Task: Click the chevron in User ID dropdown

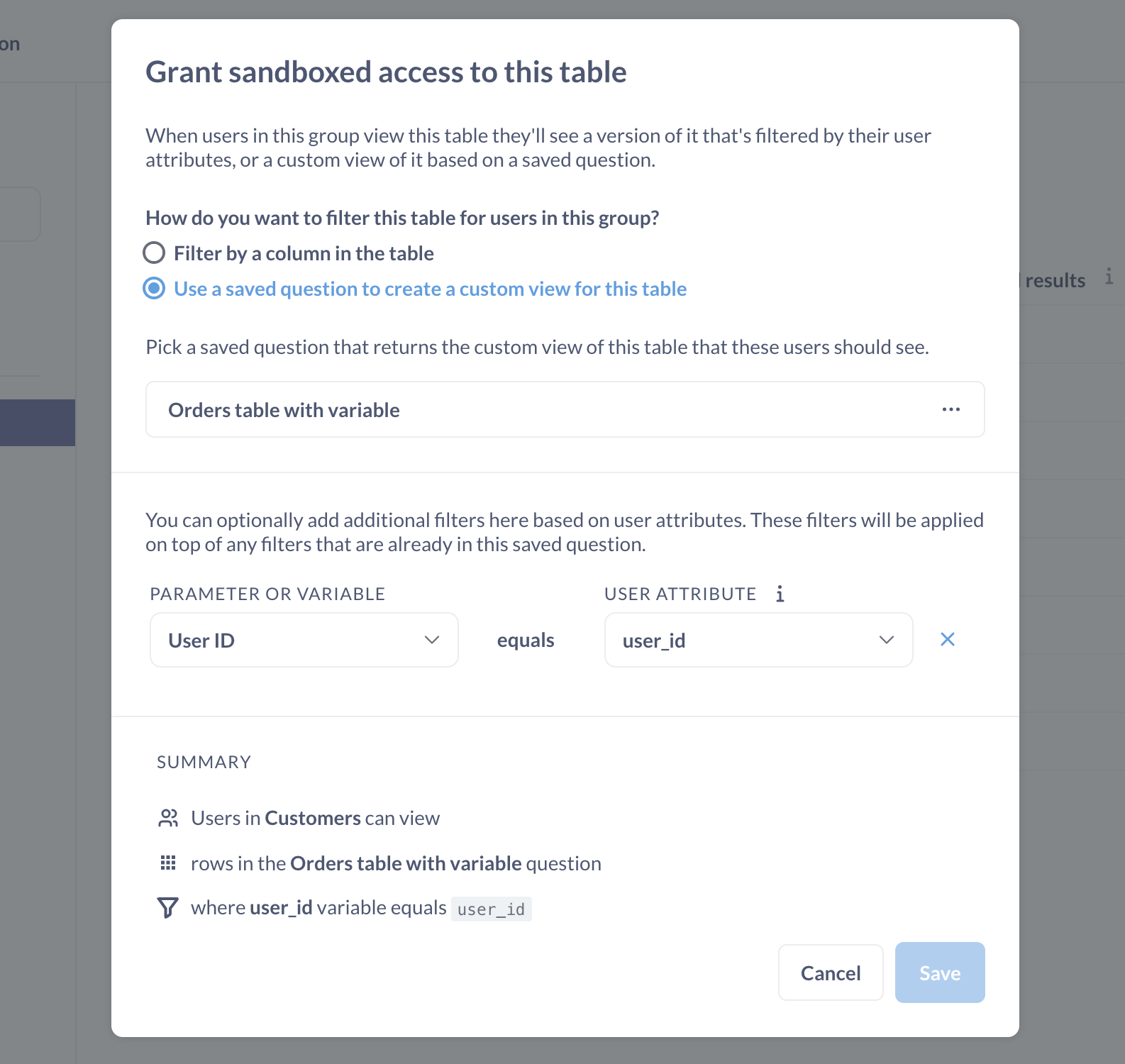Action: pos(432,640)
